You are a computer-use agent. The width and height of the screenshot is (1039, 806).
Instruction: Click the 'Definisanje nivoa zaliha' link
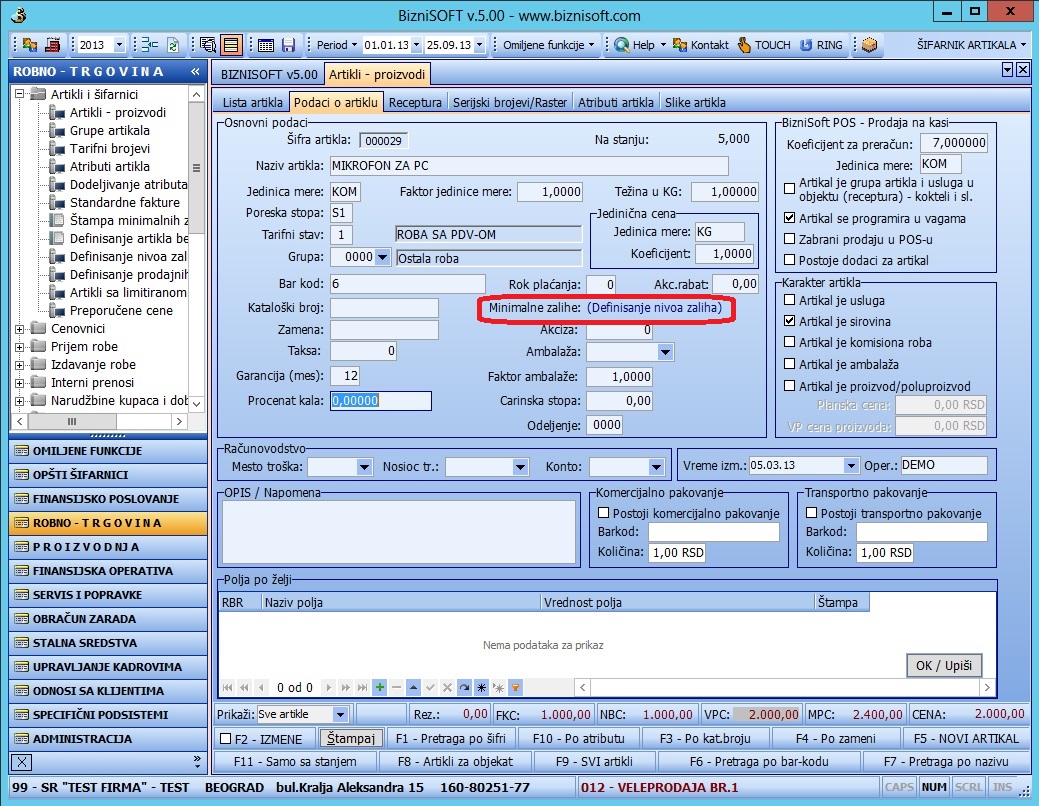pyautogui.click(x=654, y=308)
